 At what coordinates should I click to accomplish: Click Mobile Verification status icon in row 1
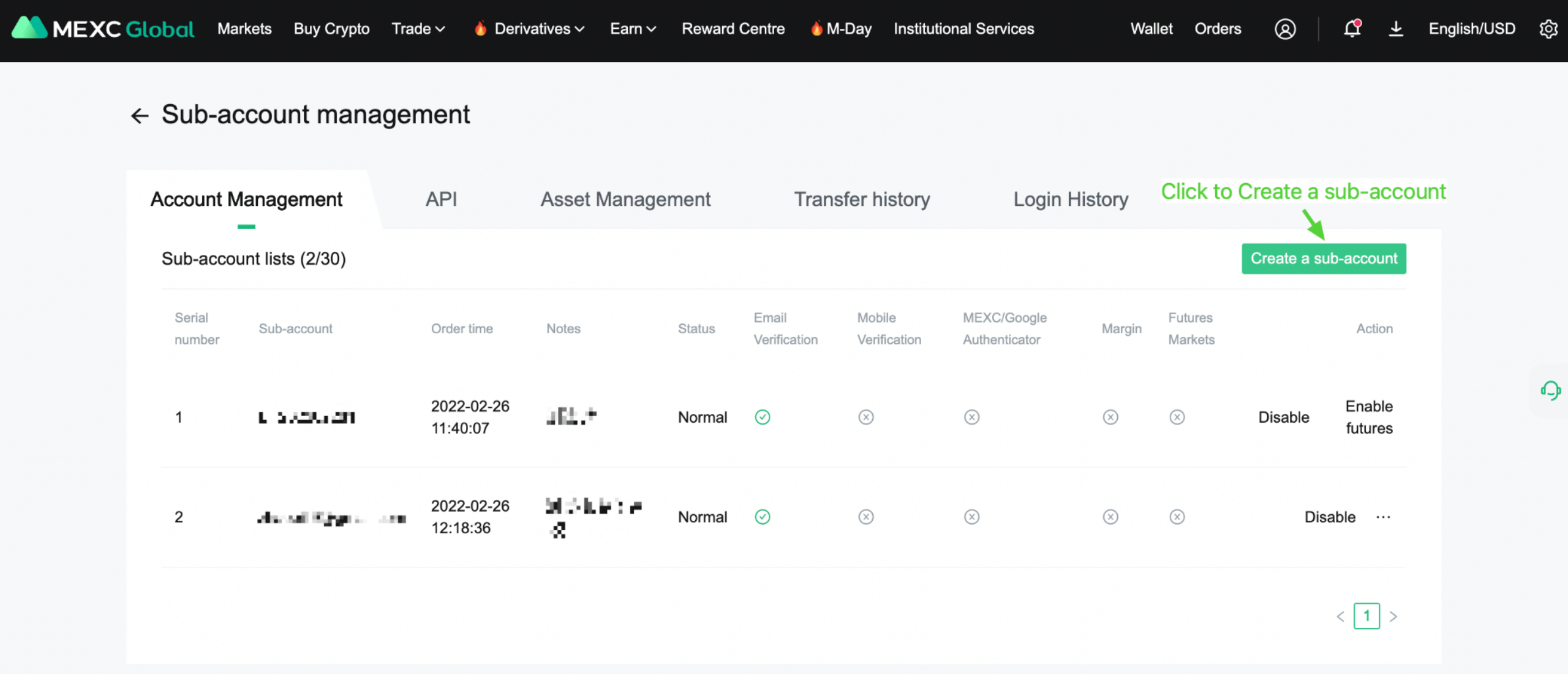tap(865, 417)
